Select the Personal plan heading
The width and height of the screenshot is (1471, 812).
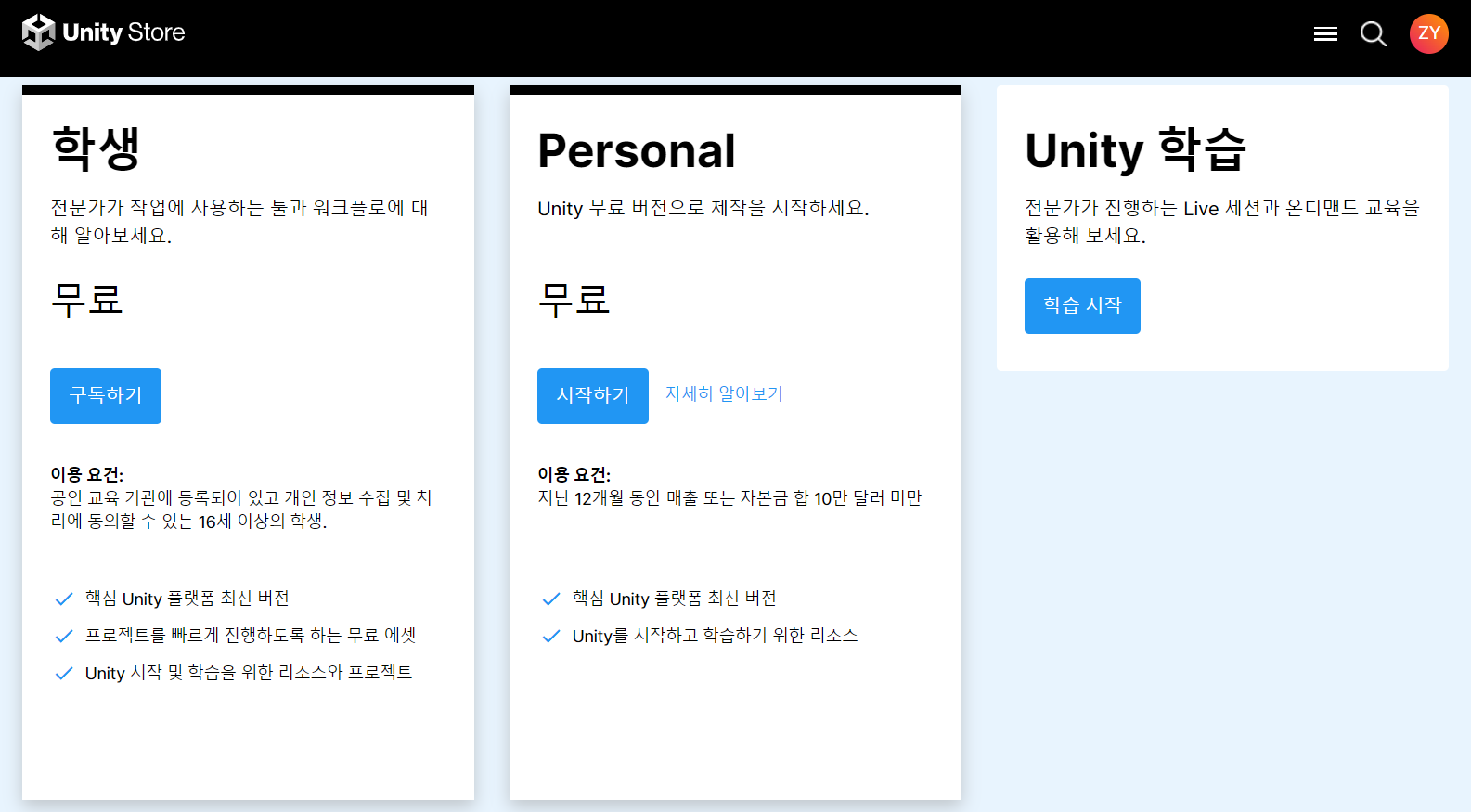point(637,150)
